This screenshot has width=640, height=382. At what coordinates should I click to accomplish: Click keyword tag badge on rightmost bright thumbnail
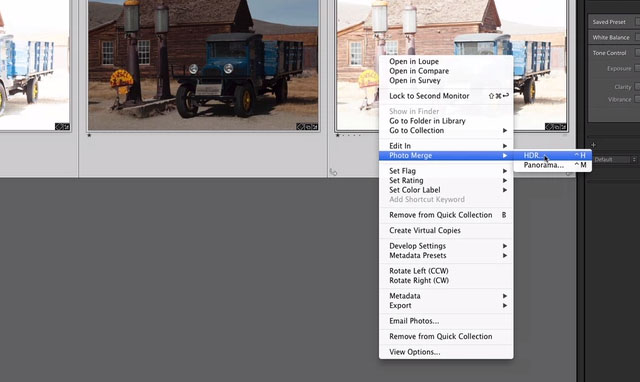549,127
